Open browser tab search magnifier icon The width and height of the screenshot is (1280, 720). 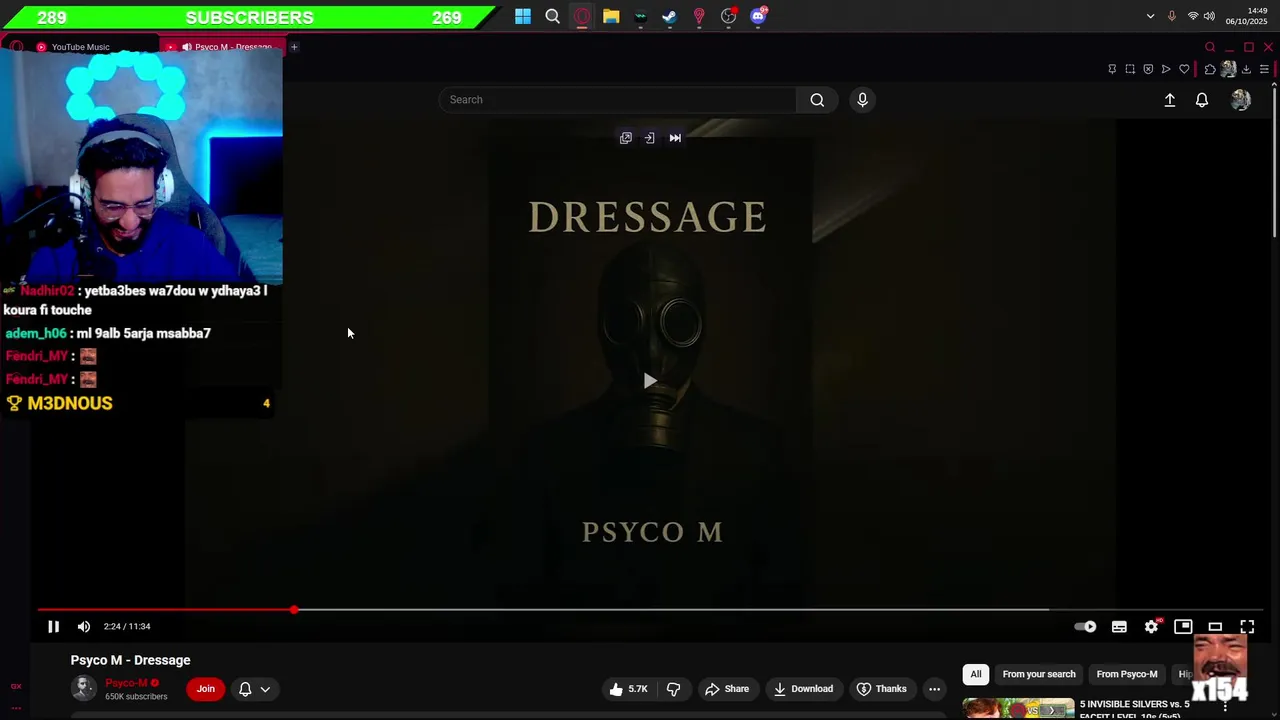coord(1210,47)
